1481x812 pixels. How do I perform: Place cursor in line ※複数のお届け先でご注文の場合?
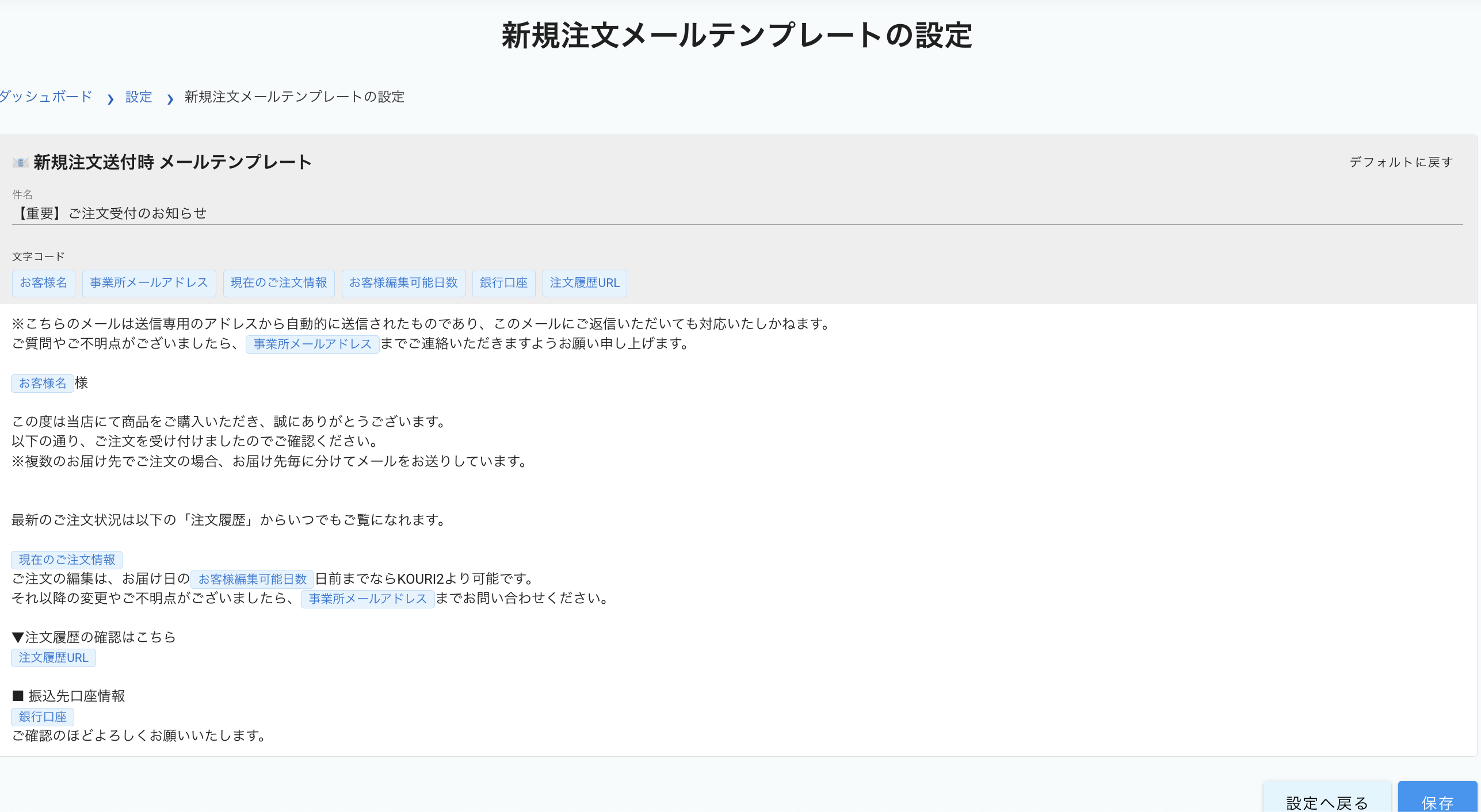coord(270,461)
